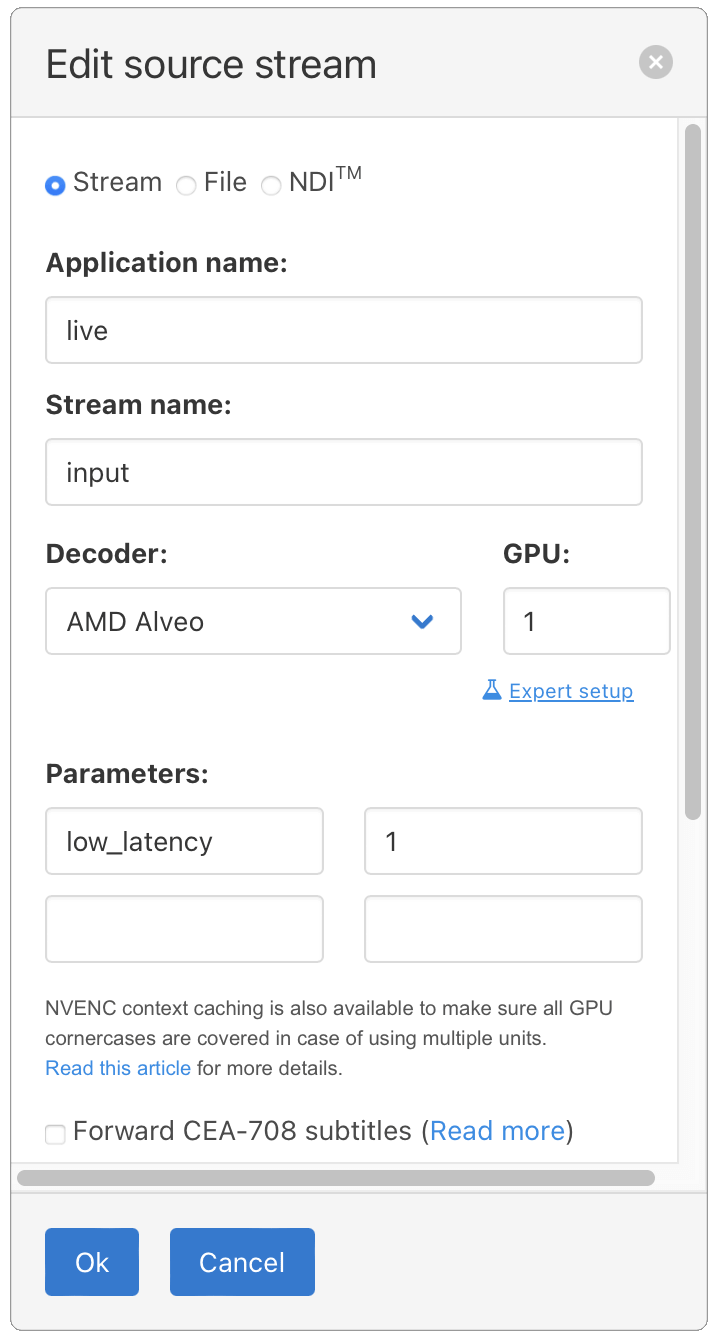The image size is (718, 1340).
Task: Enable Forward CEA-708 subtitles
Action: (x=55, y=1134)
